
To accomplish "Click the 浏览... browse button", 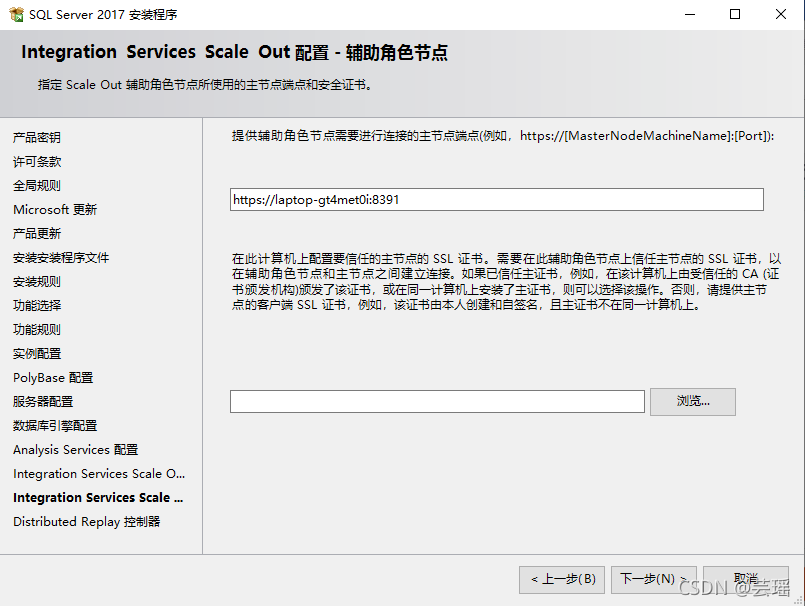I will [693, 402].
